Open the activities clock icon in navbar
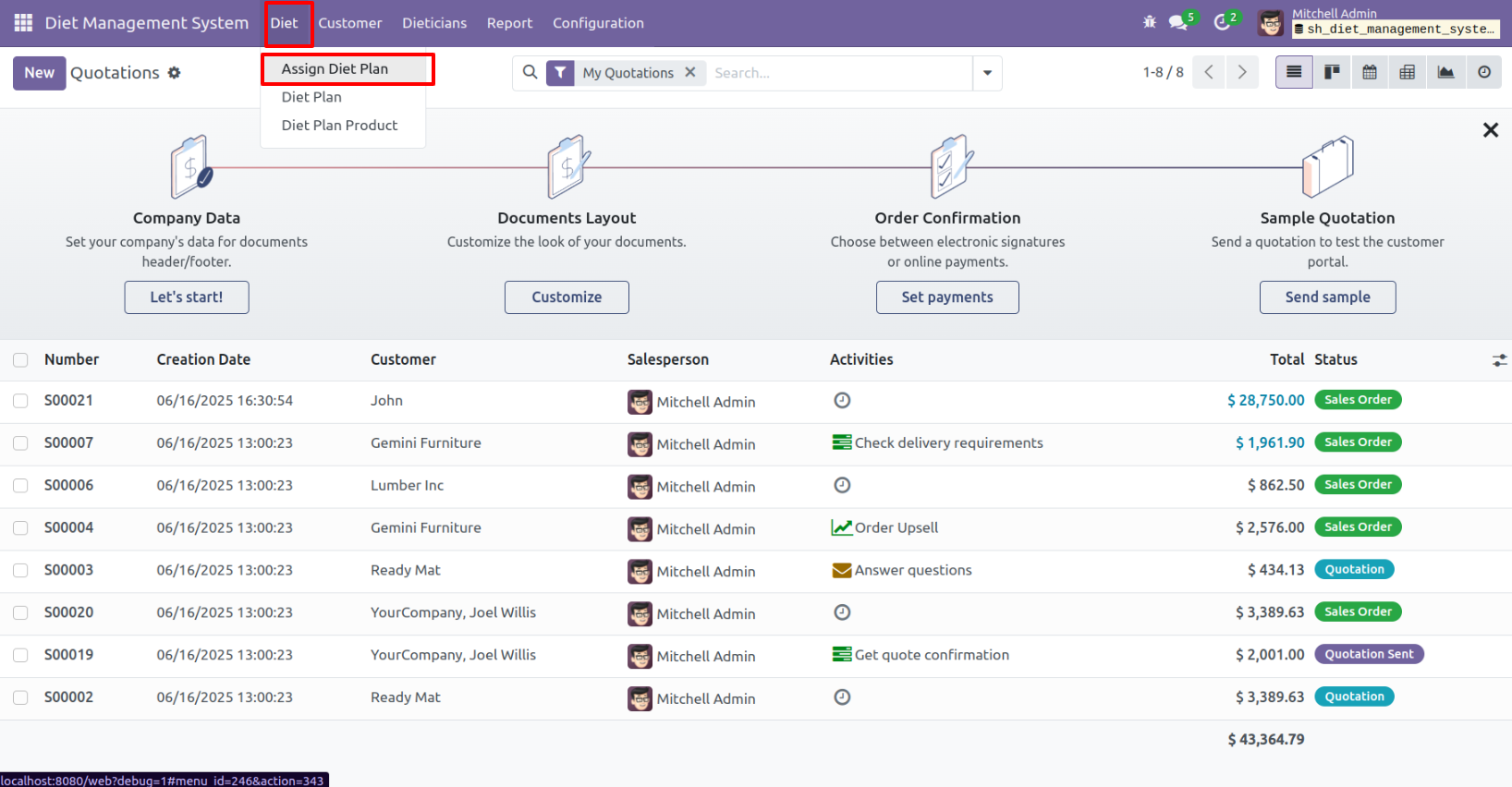The image size is (1512, 787). (1223, 22)
